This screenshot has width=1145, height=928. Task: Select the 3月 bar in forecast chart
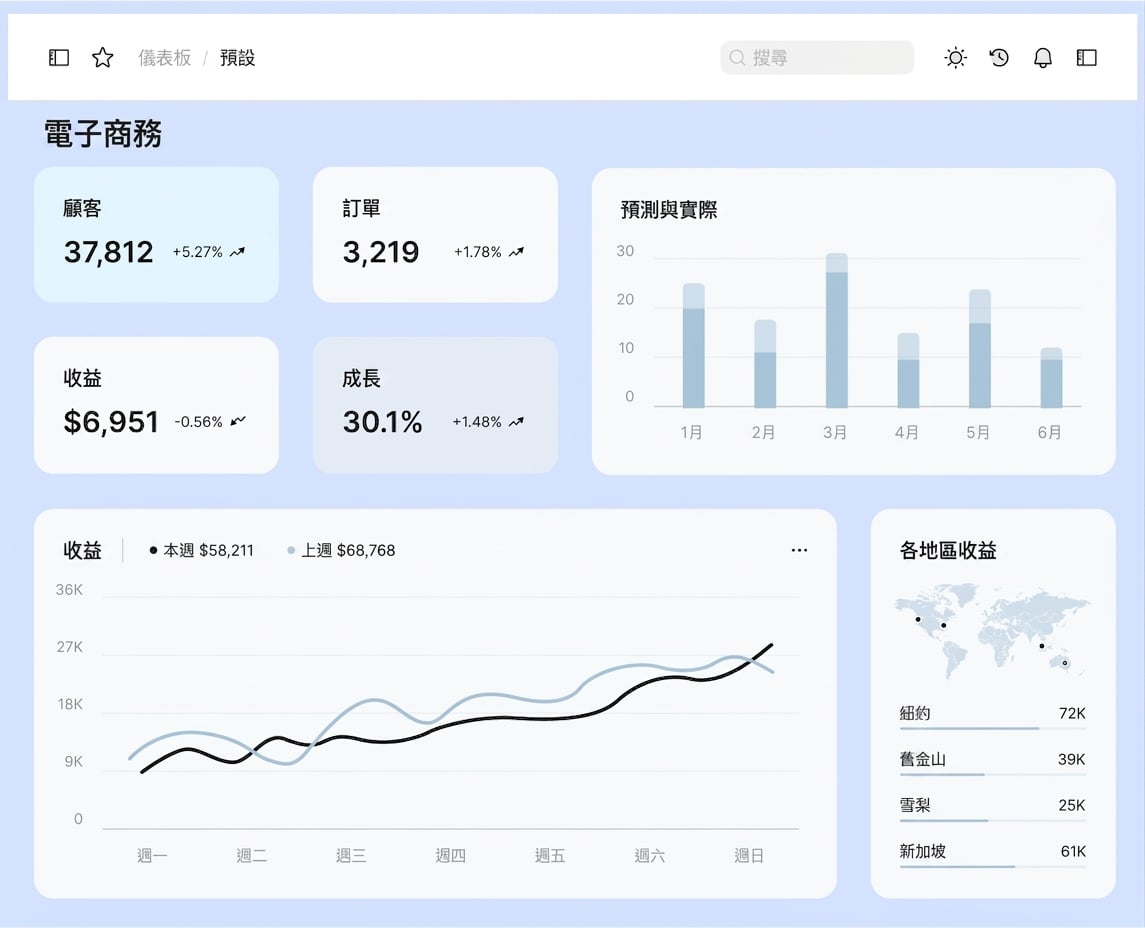pyautogui.click(x=837, y=330)
